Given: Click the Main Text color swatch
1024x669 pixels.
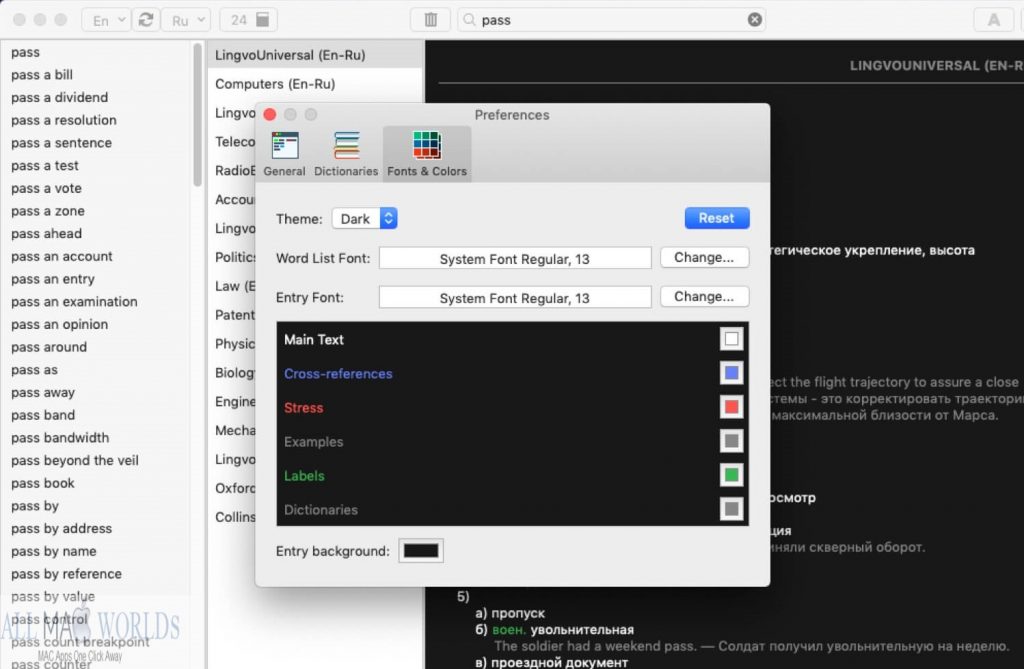Looking at the screenshot, I should point(731,339).
